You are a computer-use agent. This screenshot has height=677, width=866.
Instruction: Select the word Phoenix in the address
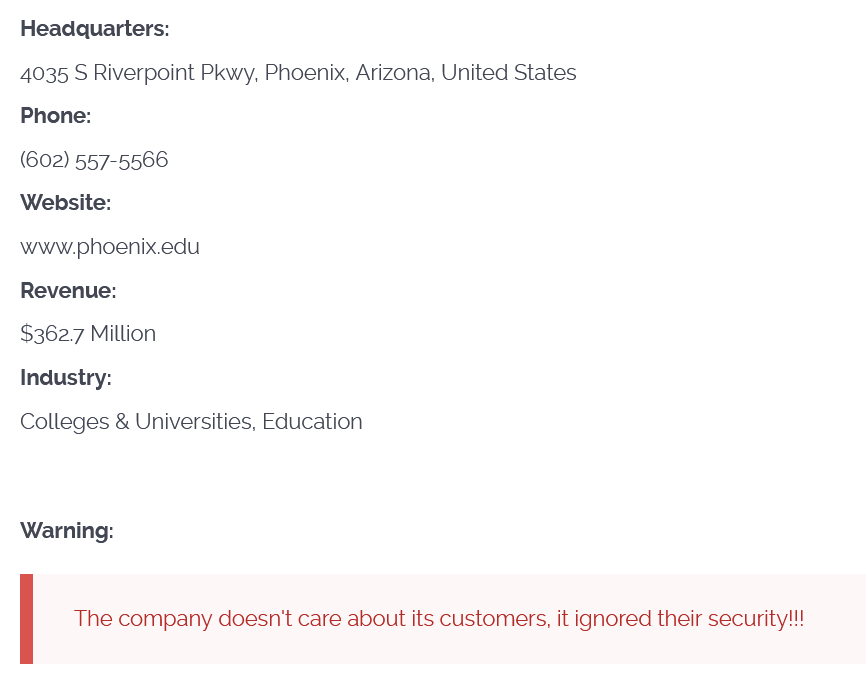306,73
